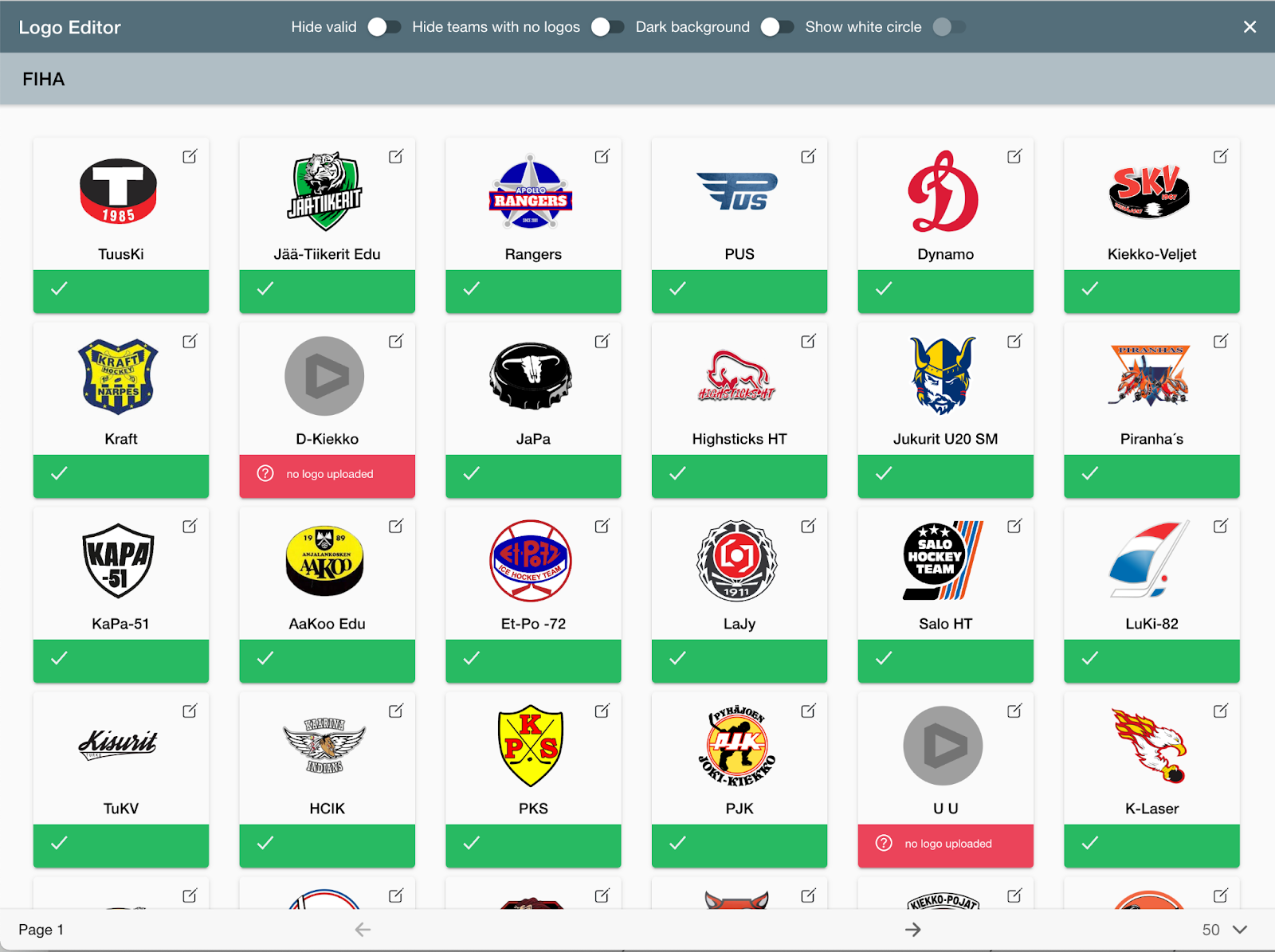Image resolution: width=1275 pixels, height=952 pixels.
Task: Open the edit icon for D-Kiekko
Action: (396, 341)
